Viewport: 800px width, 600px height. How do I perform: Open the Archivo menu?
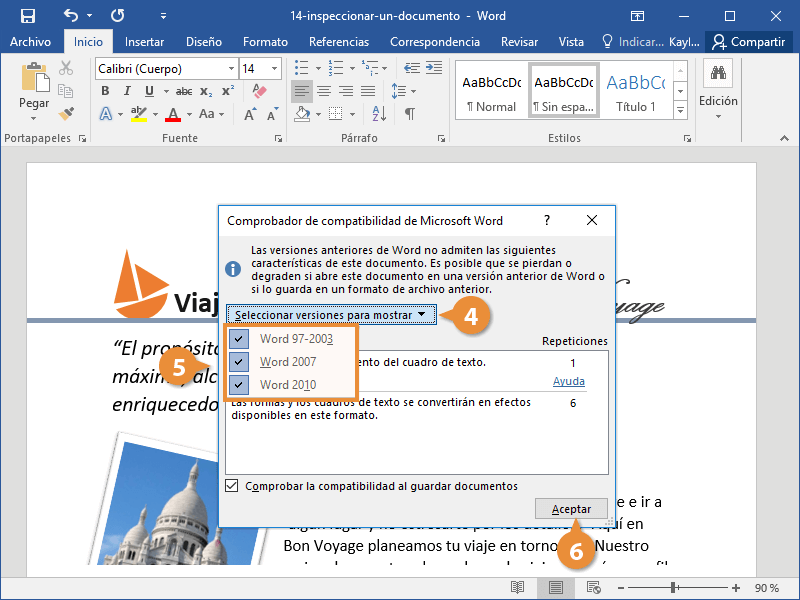pos(30,42)
